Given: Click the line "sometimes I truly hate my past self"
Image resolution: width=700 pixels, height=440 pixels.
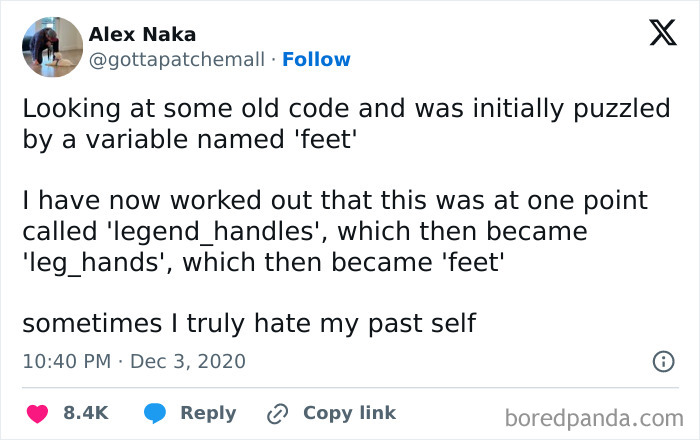Looking at the screenshot, I should coord(248,323).
